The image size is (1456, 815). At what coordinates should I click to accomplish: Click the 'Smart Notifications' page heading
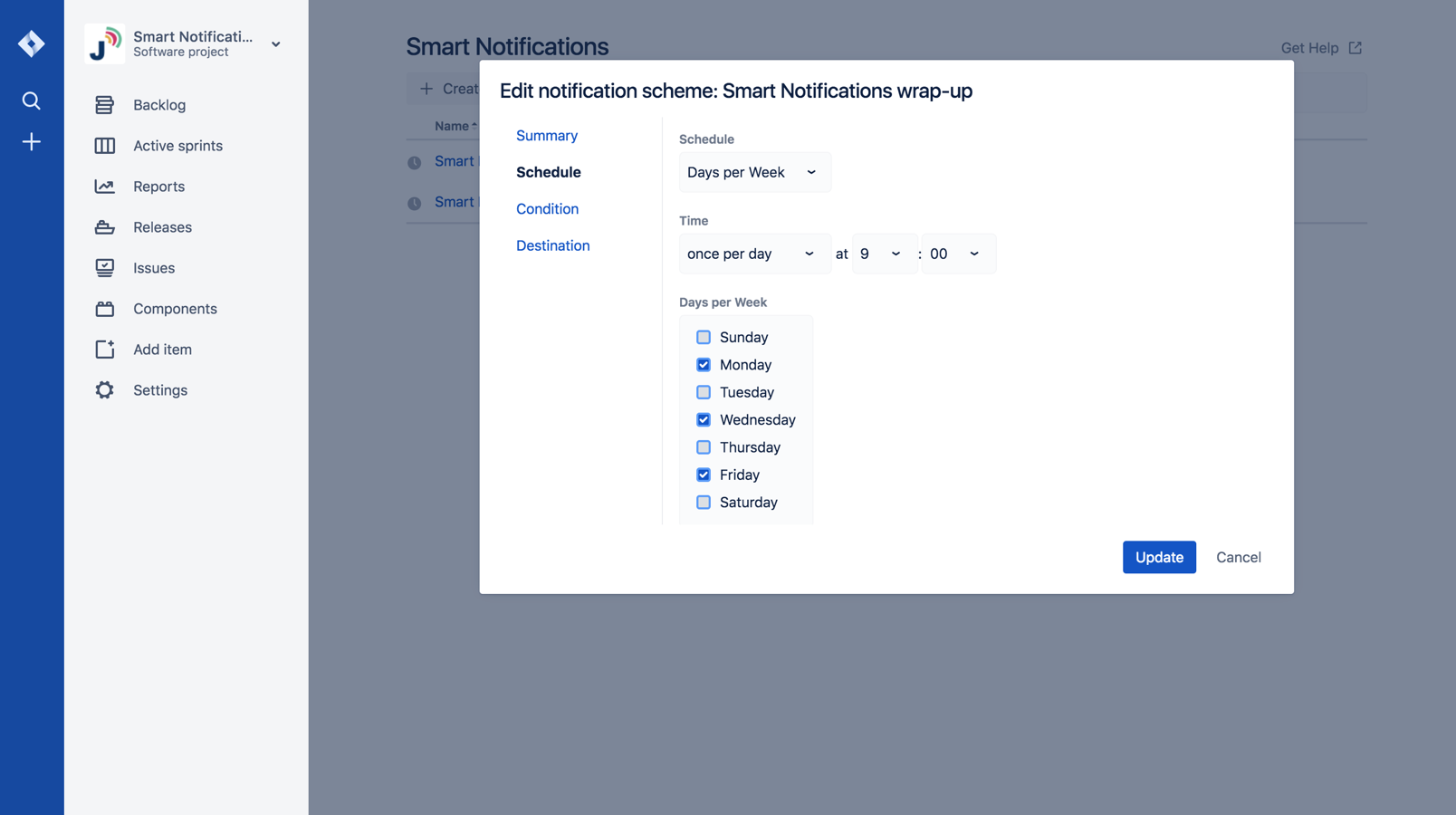(507, 46)
